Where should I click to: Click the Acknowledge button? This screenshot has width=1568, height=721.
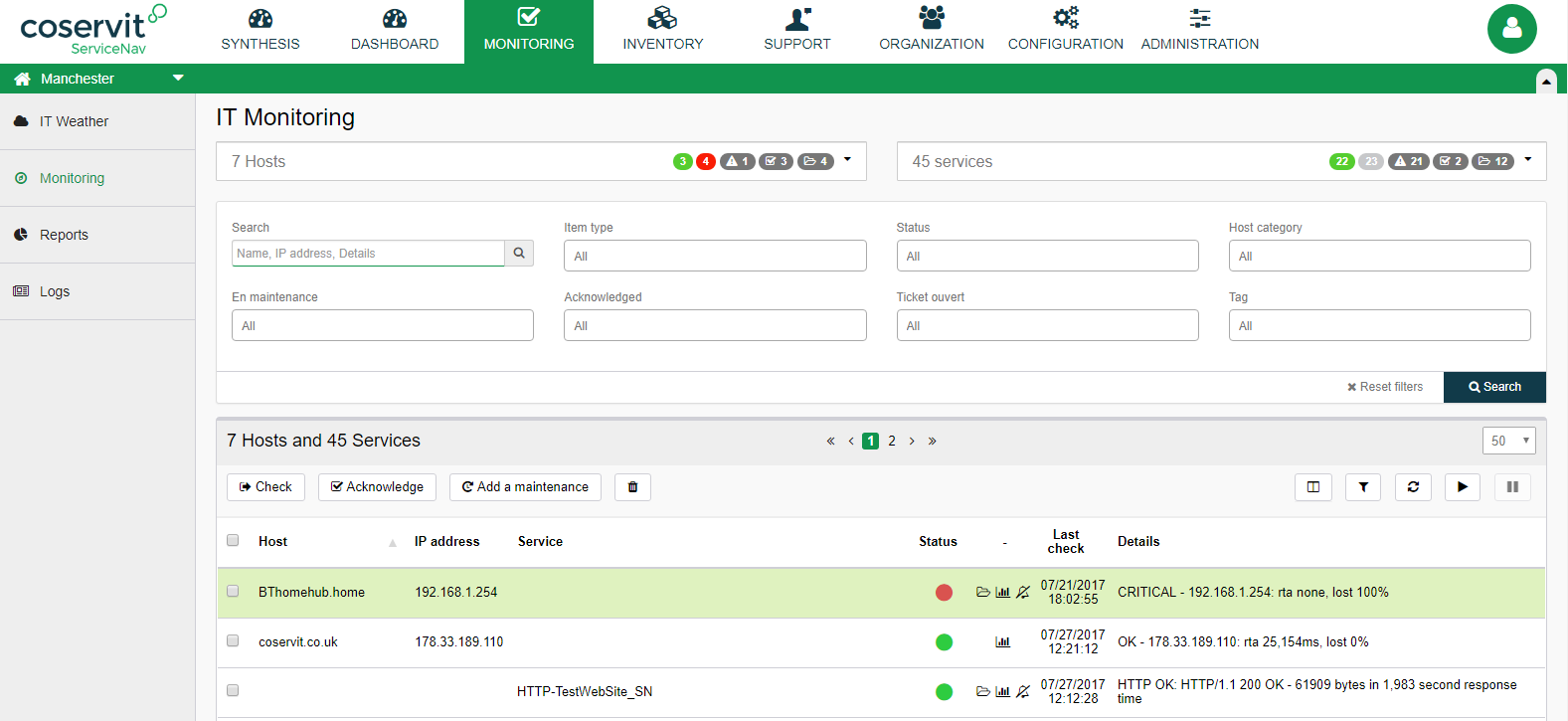(x=377, y=487)
